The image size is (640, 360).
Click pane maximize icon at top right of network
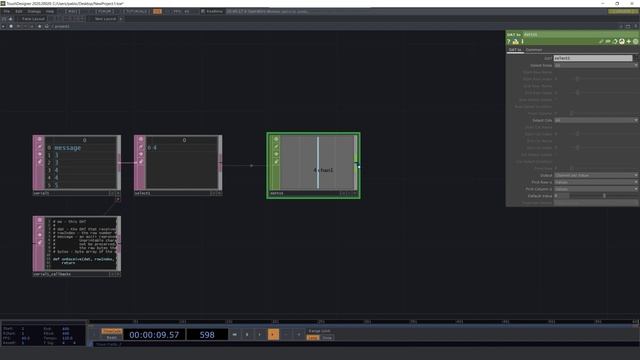(628, 26)
